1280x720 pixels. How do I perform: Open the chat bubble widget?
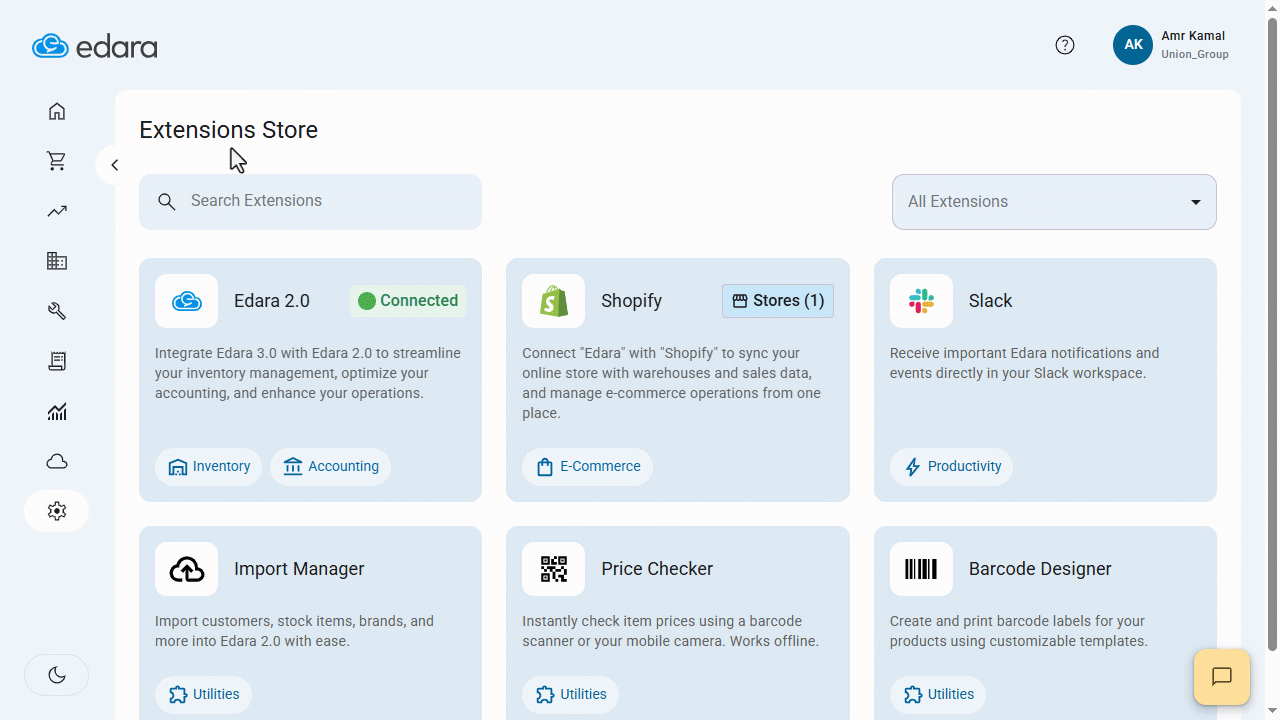click(x=1222, y=677)
